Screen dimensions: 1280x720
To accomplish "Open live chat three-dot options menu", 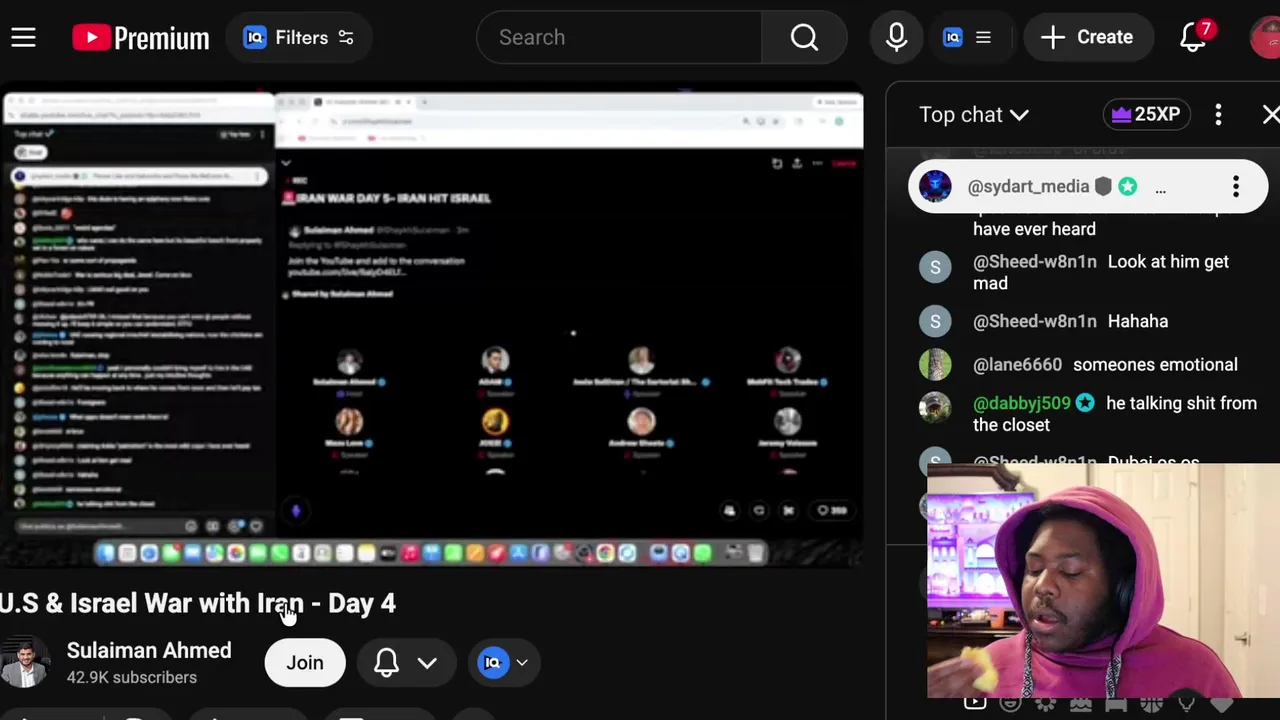I will click(x=1218, y=114).
